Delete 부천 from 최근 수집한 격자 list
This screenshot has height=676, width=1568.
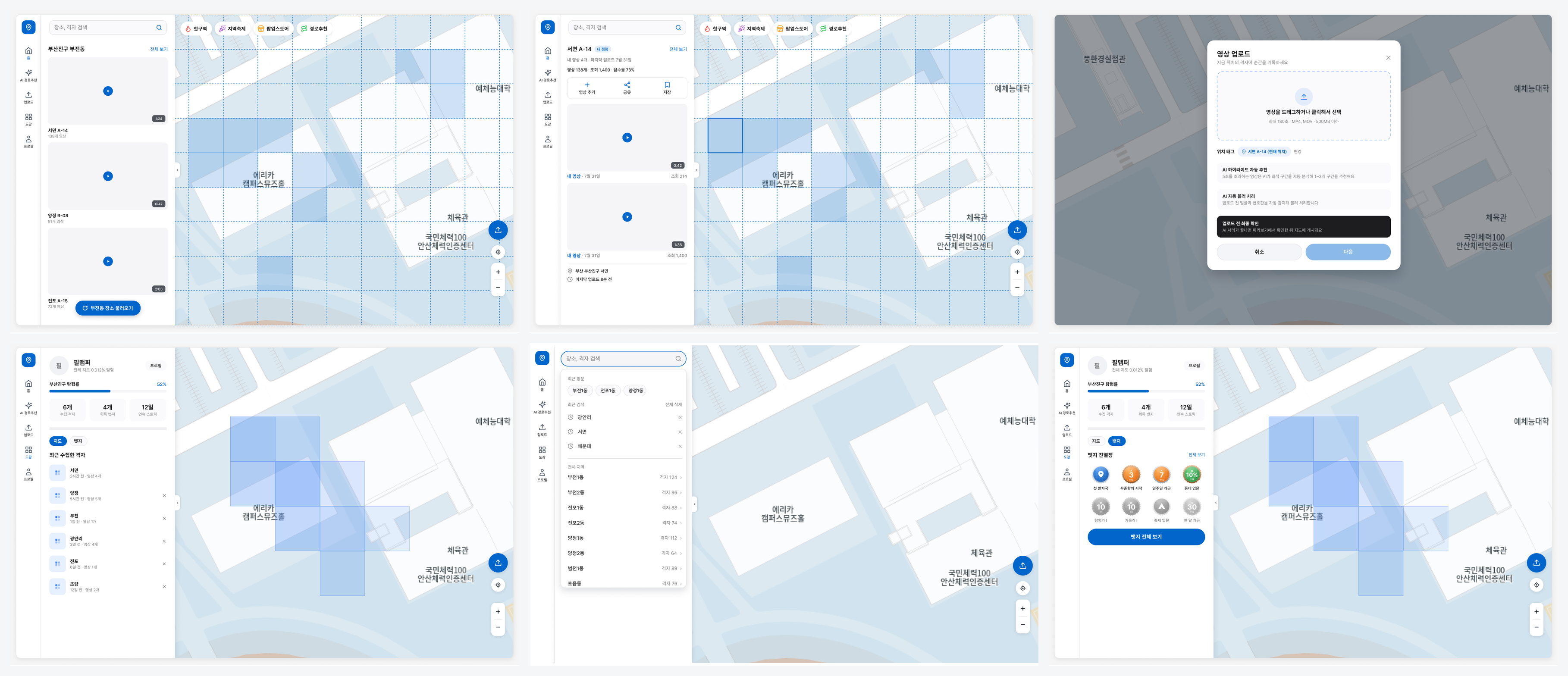pyautogui.click(x=164, y=518)
